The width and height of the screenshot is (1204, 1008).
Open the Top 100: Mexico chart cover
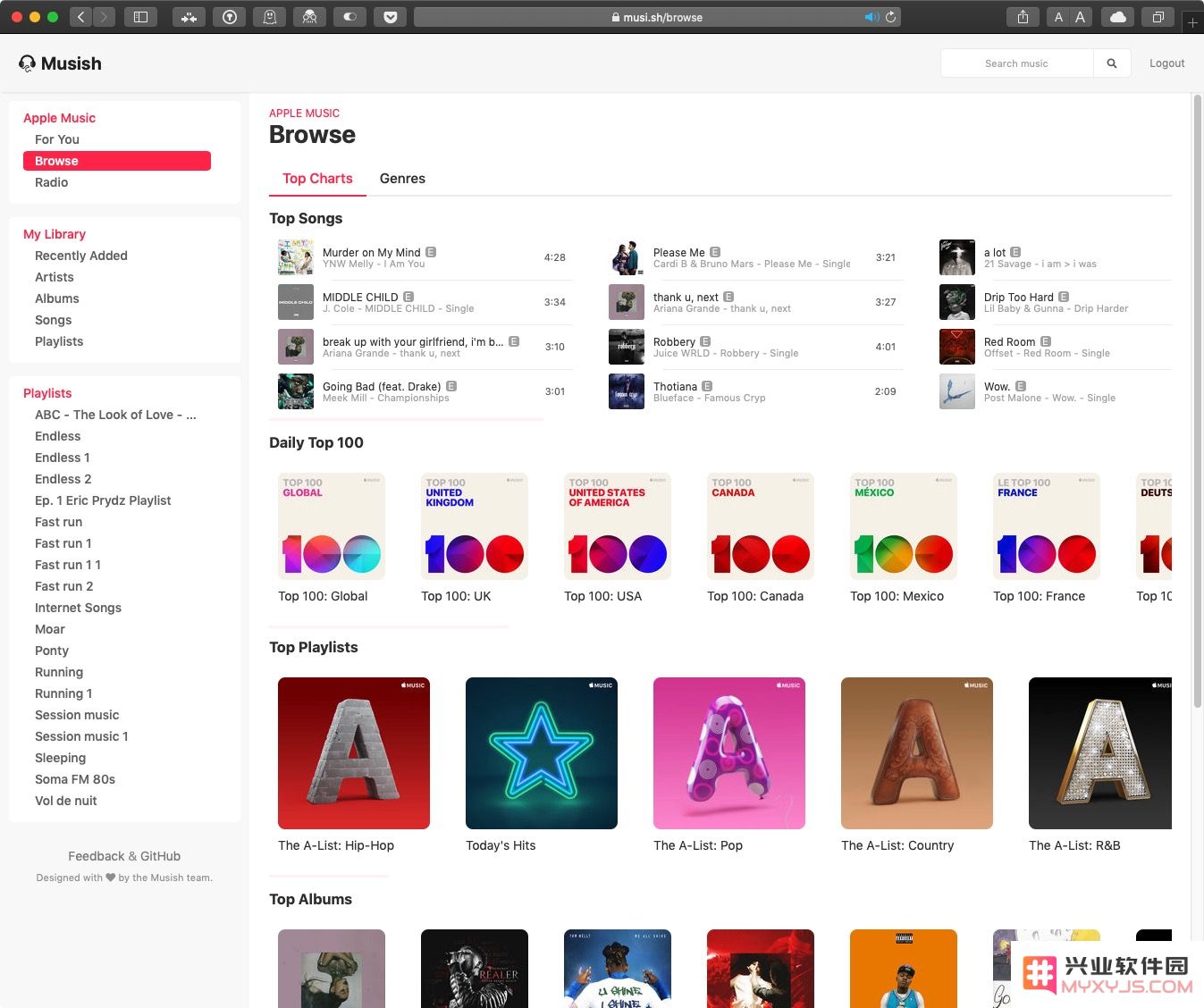[x=904, y=526]
